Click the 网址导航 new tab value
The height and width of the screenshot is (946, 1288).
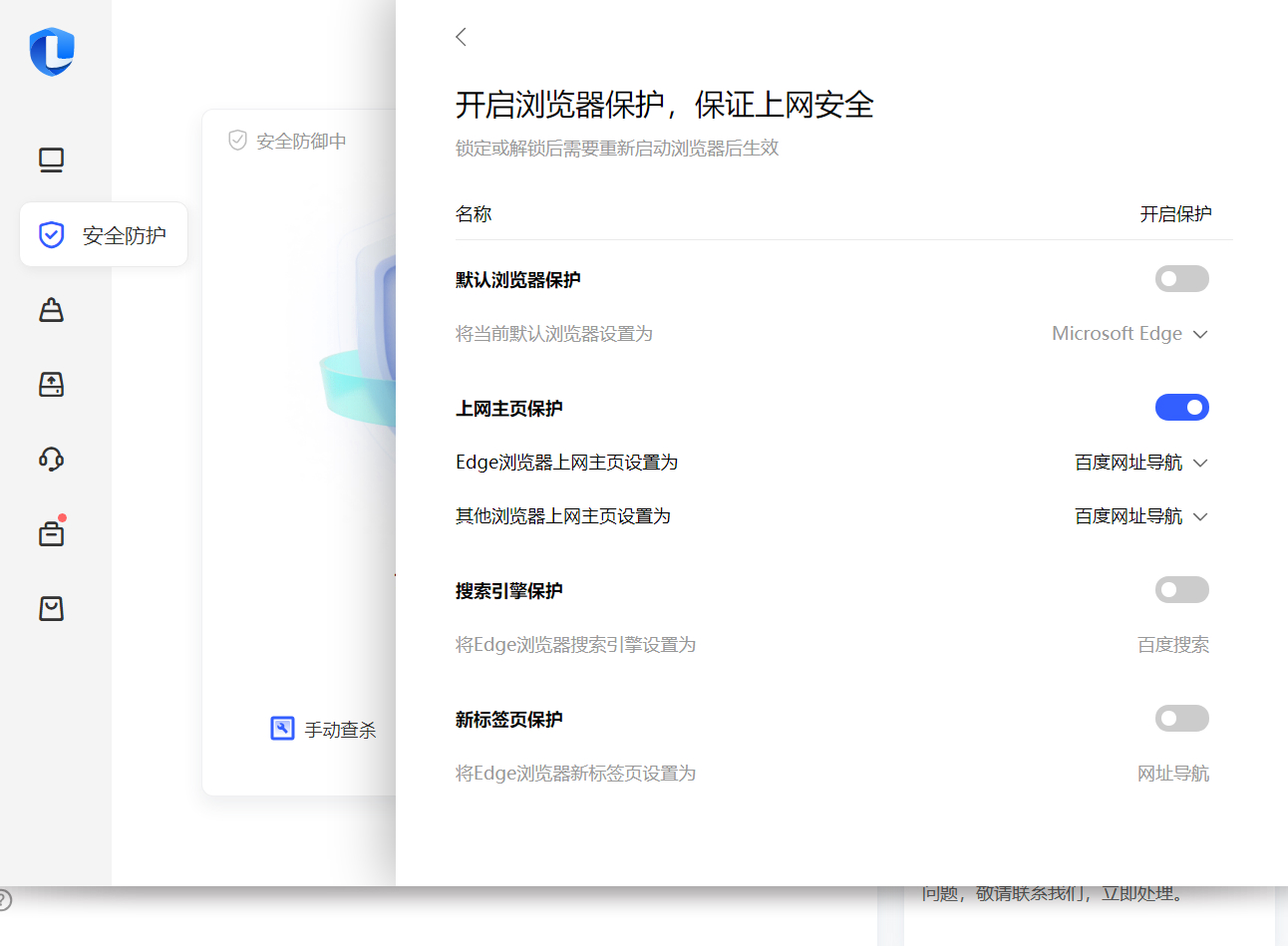pyautogui.click(x=1173, y=774)
